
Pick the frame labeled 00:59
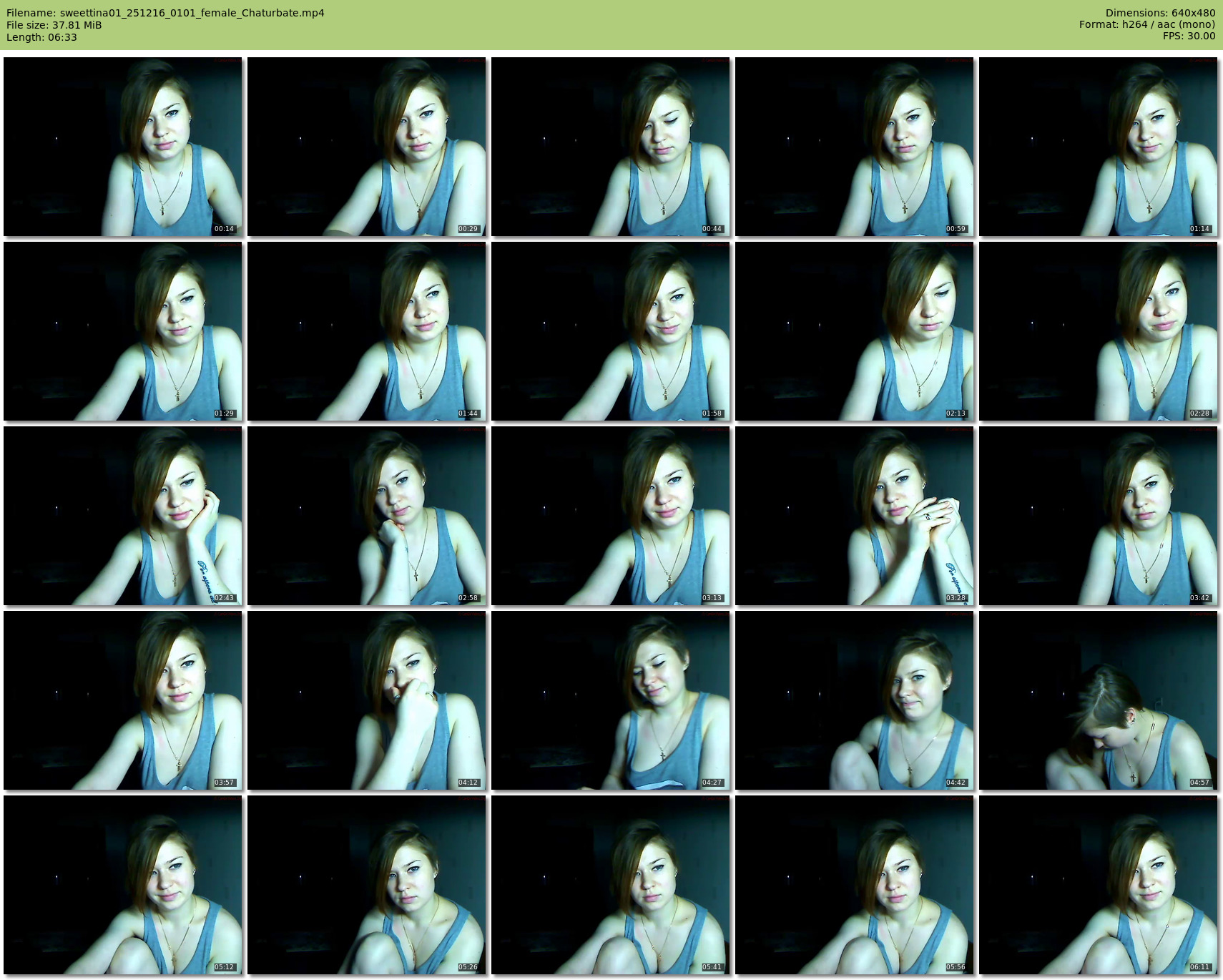click(x=855, y=147)
